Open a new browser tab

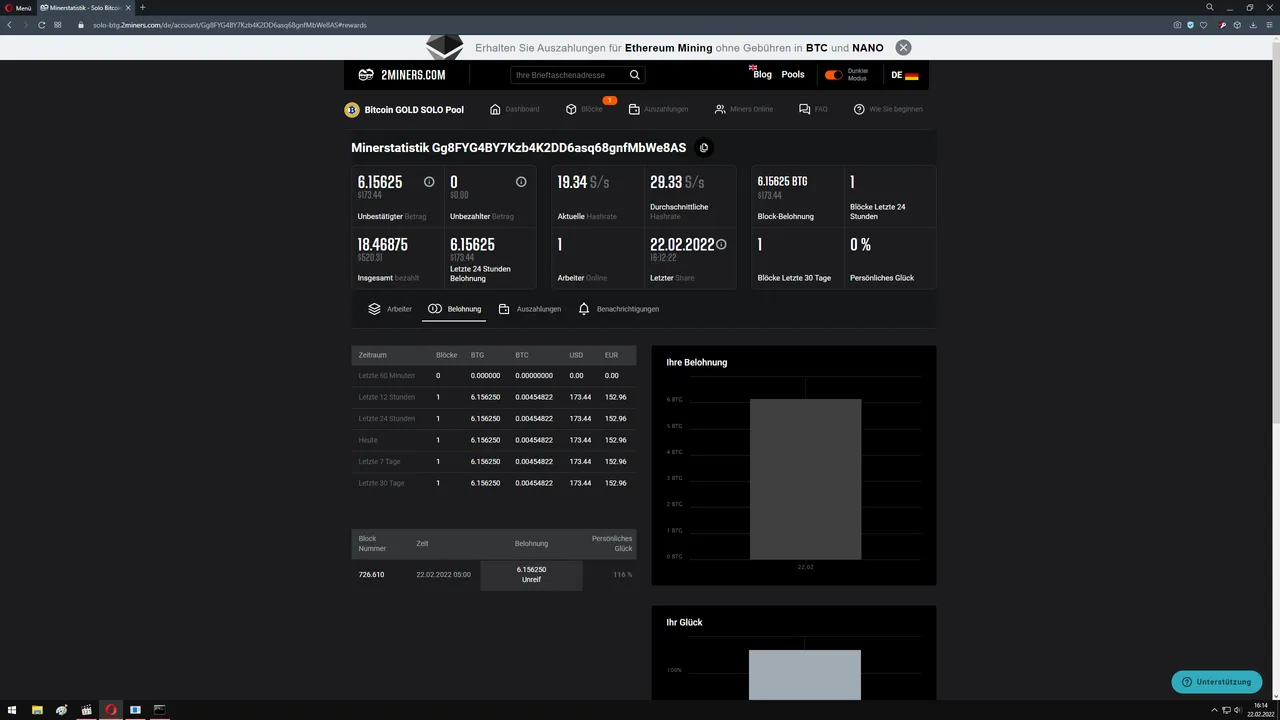[x=142, y=7]
